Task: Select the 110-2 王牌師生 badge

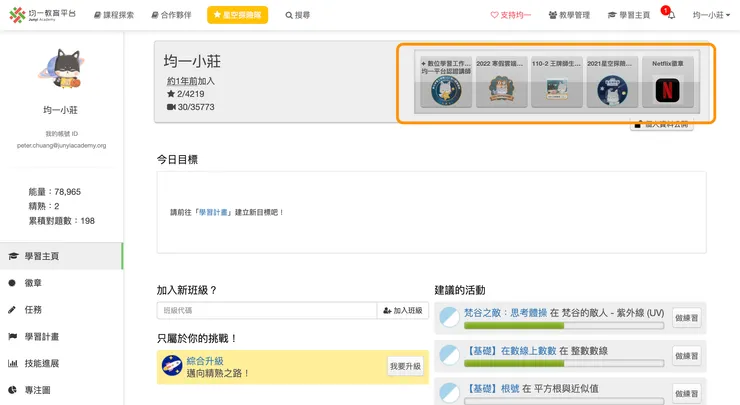Action: (557, 82)
